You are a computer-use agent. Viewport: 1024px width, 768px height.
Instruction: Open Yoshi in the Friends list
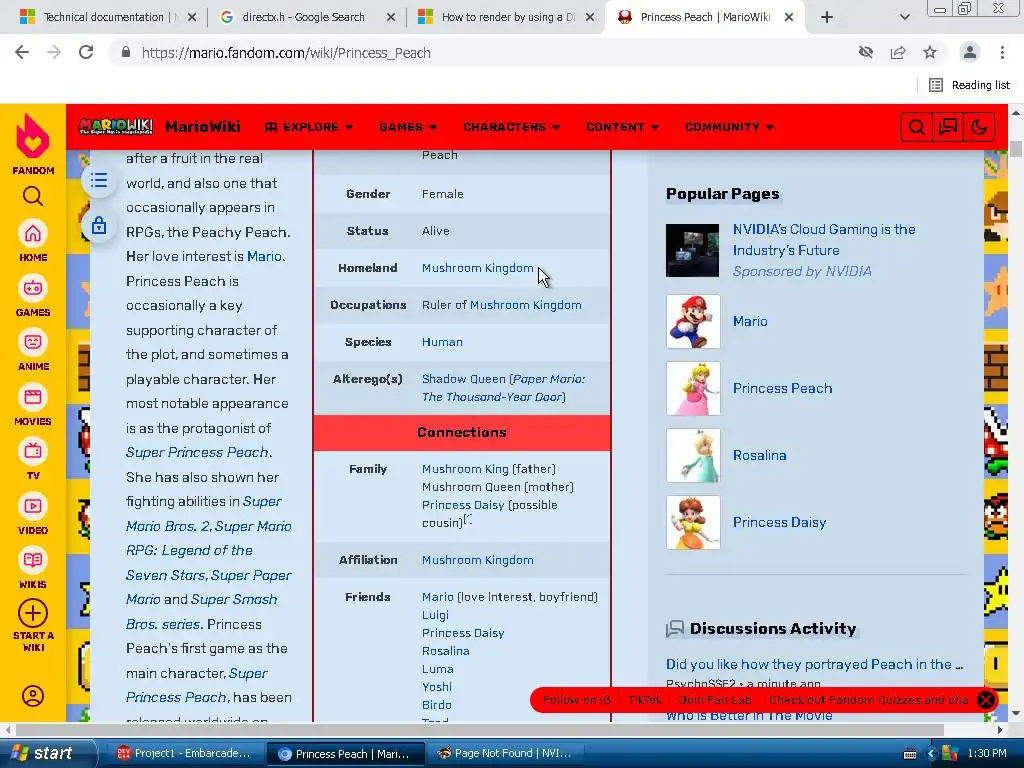point(437,686)
